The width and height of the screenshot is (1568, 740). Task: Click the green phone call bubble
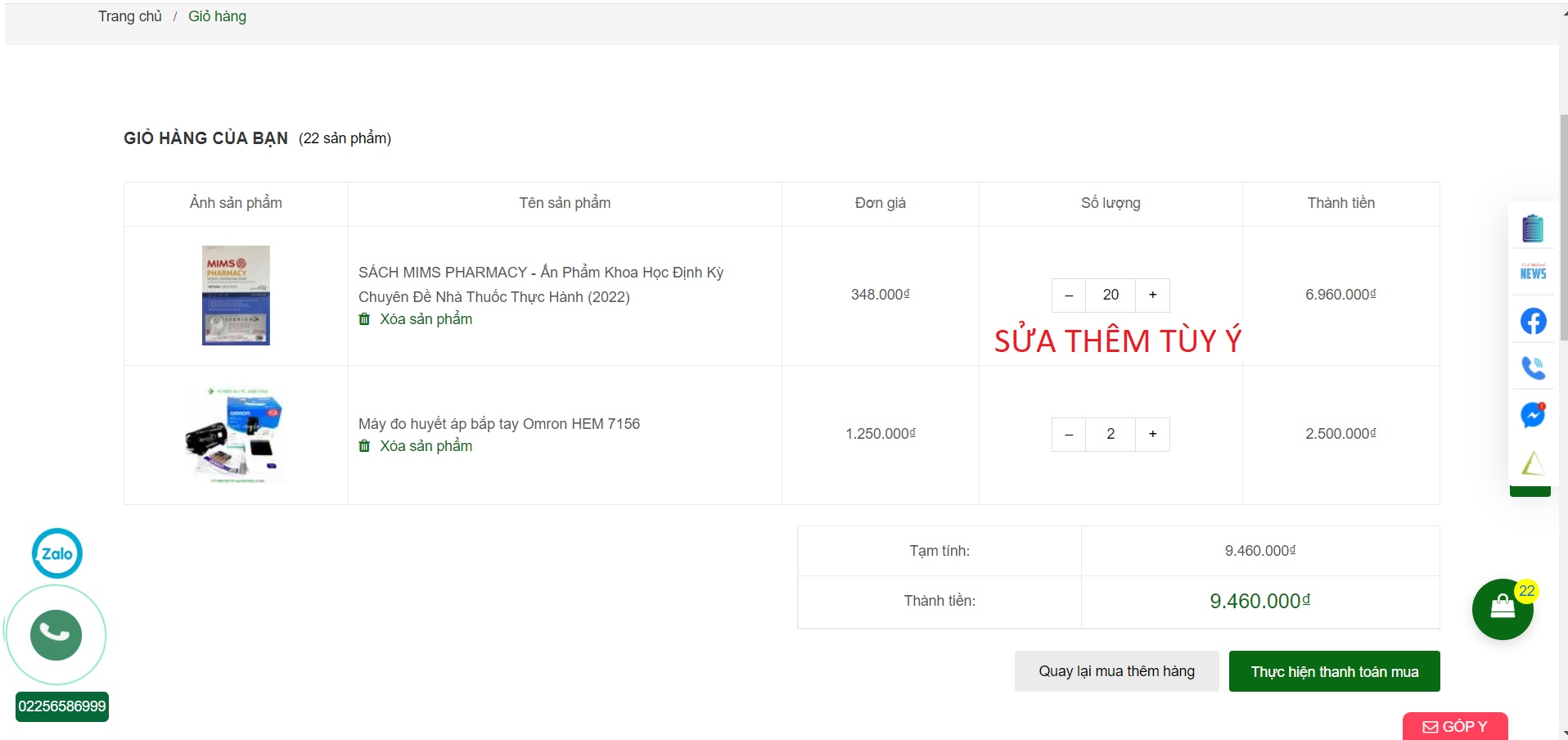tap(56, 634)
